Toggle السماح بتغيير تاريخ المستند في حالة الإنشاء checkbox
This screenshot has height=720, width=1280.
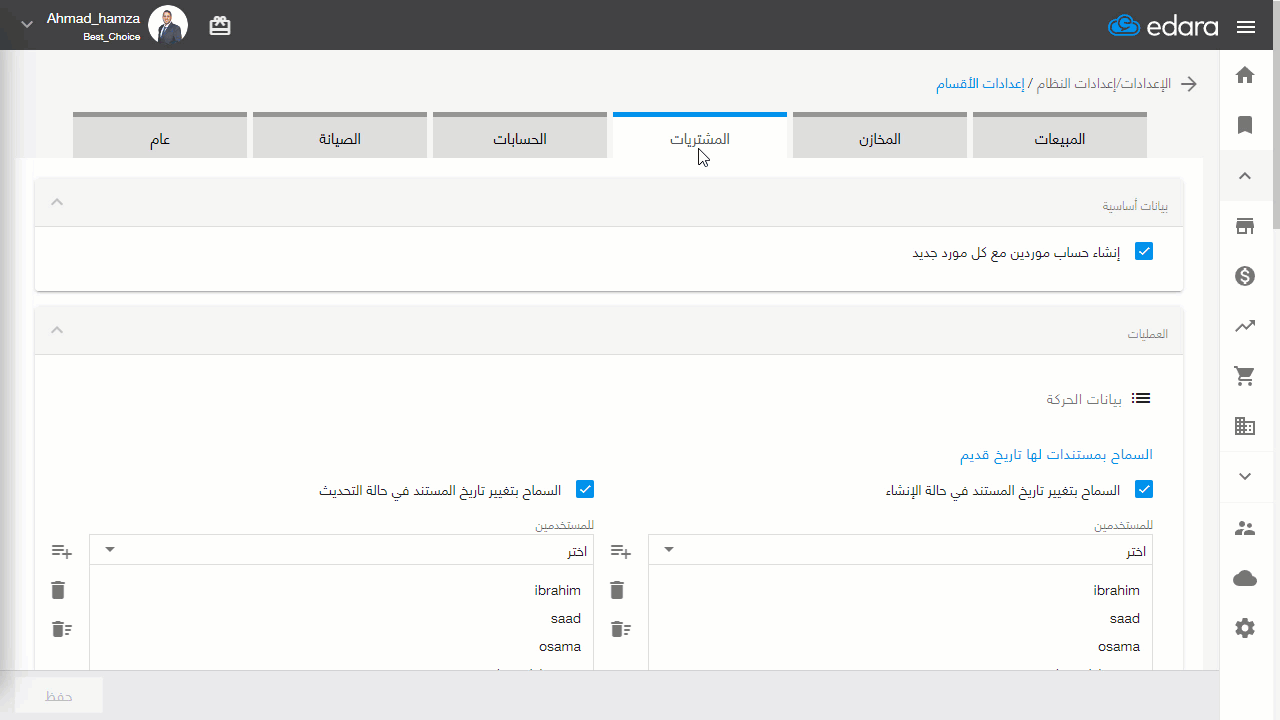coord(1144,490)
